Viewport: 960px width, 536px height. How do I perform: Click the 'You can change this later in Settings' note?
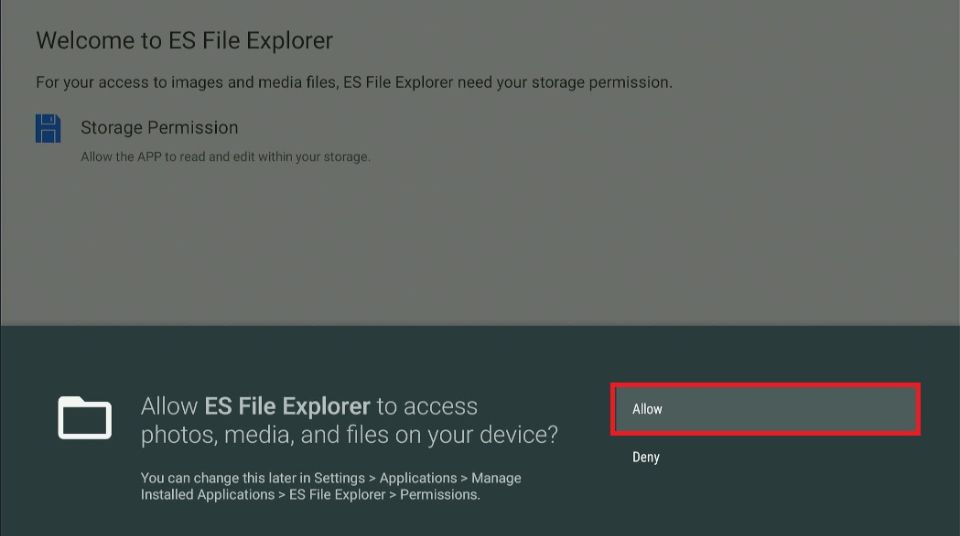tap(331, 486)
